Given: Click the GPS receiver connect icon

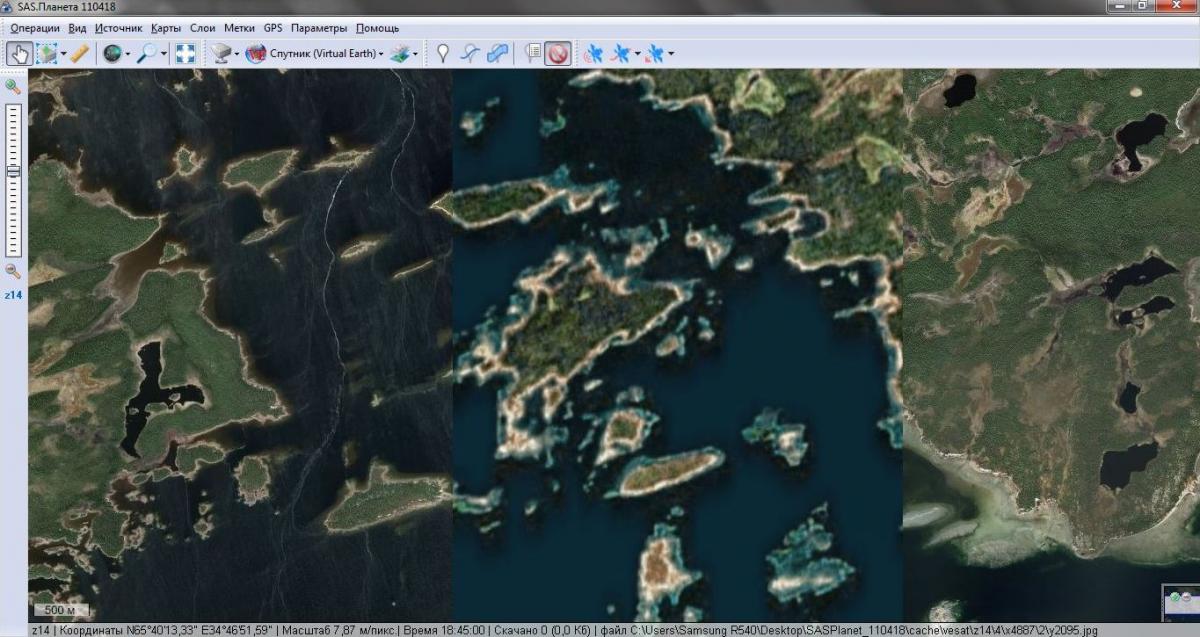Looking at the screenshot, I should [x=593, y=54].
